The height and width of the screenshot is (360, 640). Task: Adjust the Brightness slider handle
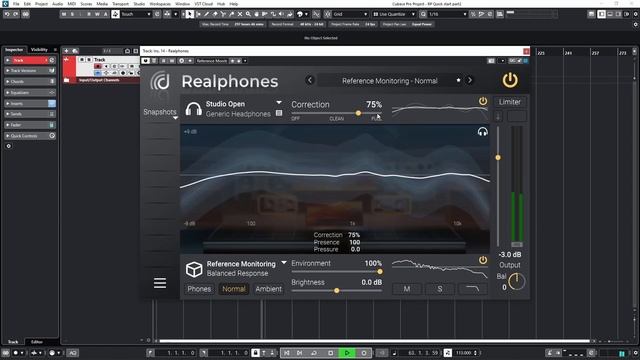click(337, 291)
